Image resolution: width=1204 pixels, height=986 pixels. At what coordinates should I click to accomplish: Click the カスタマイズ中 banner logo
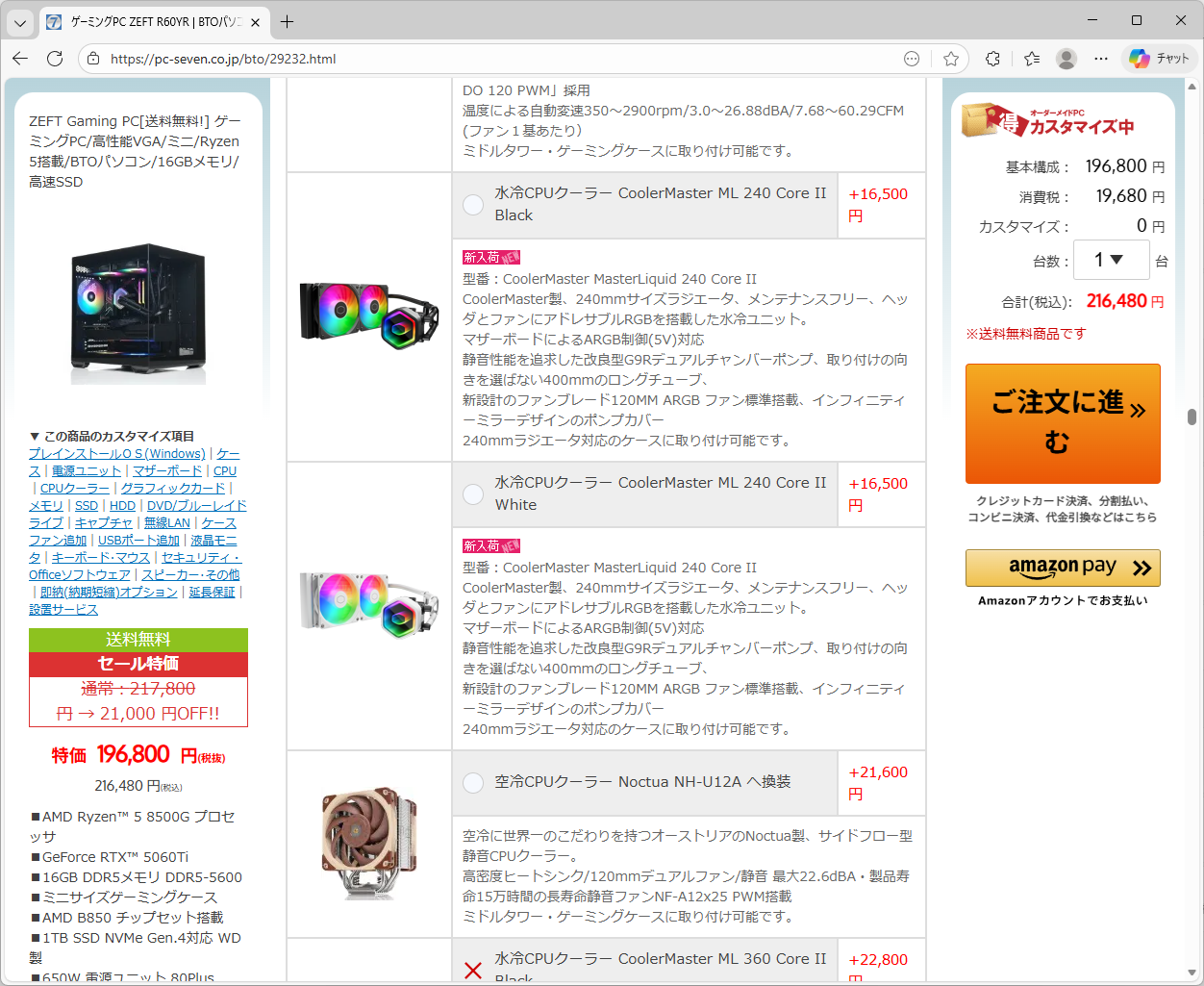pos(1048,120)
